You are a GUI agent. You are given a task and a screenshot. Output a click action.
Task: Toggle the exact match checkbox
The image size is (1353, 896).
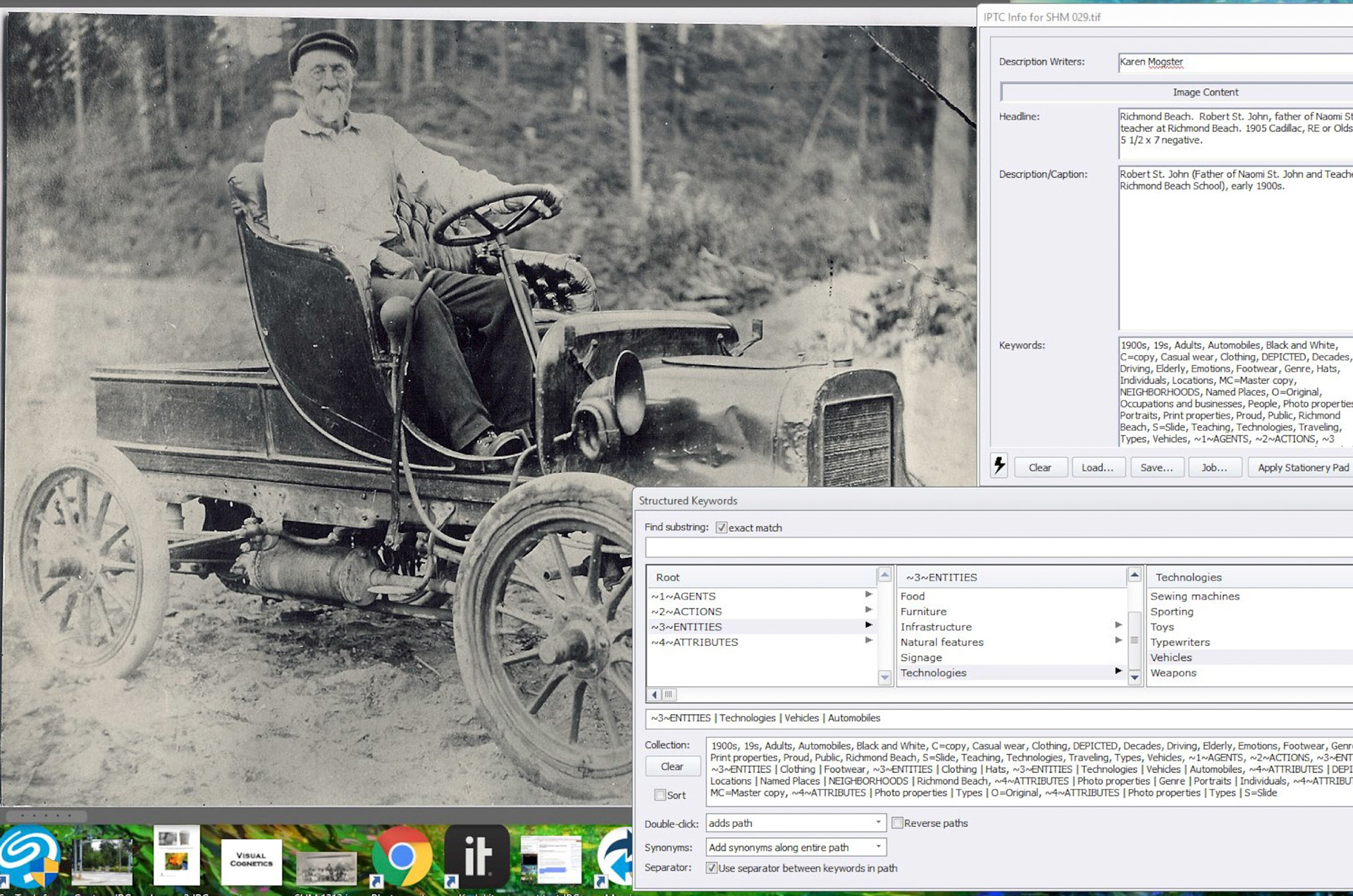(x=722, y=528)
